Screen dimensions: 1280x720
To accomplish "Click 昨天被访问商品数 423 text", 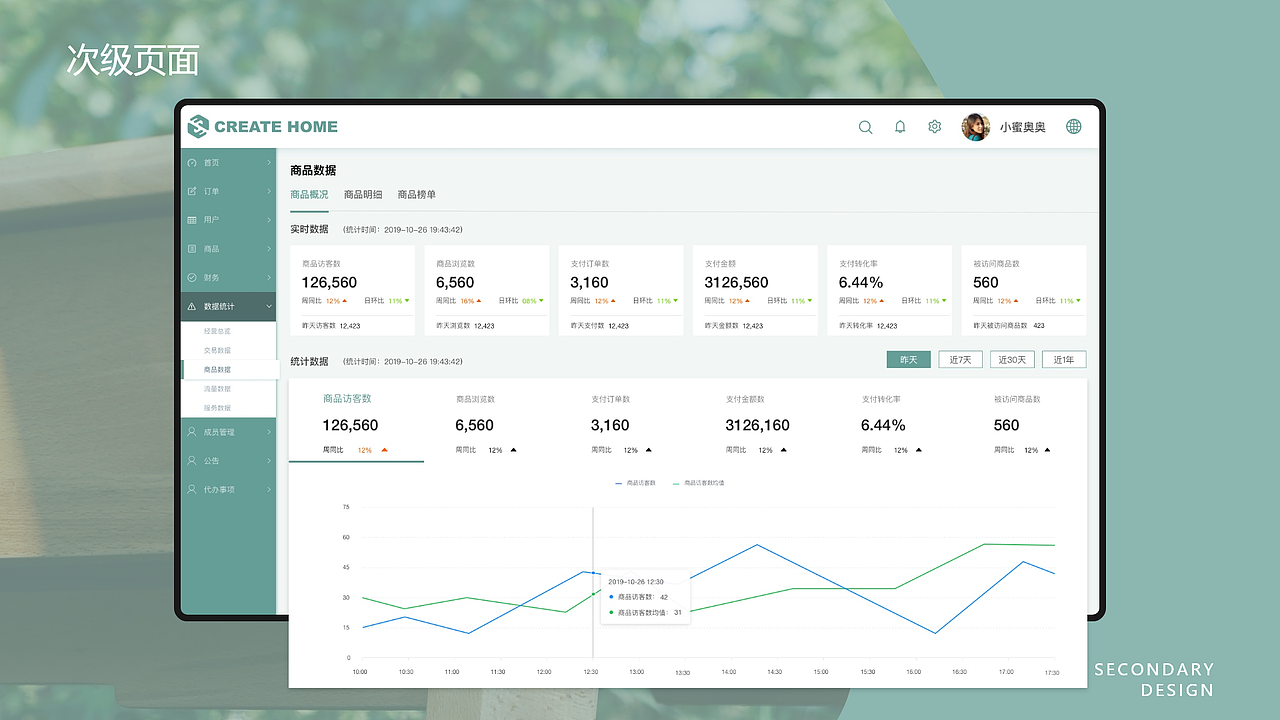I will coord(1009,326).
